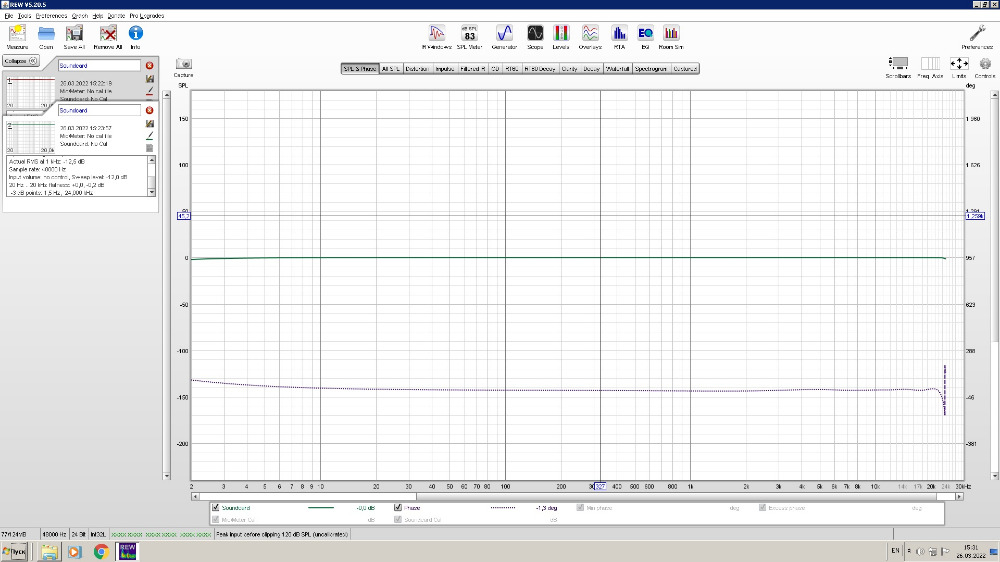The image size is (1000, 562).
Task: Switch to SPL & Phase tab
Action: 360,69
